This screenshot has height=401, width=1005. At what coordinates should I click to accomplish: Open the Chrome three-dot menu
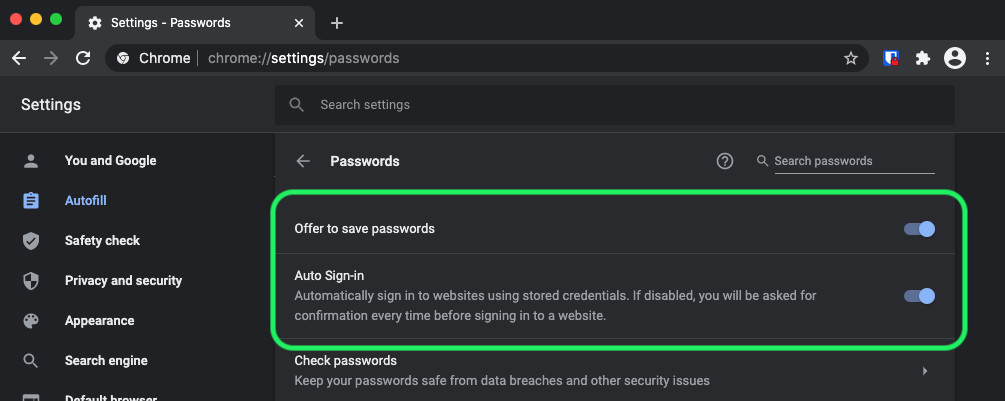coord(986,58)
